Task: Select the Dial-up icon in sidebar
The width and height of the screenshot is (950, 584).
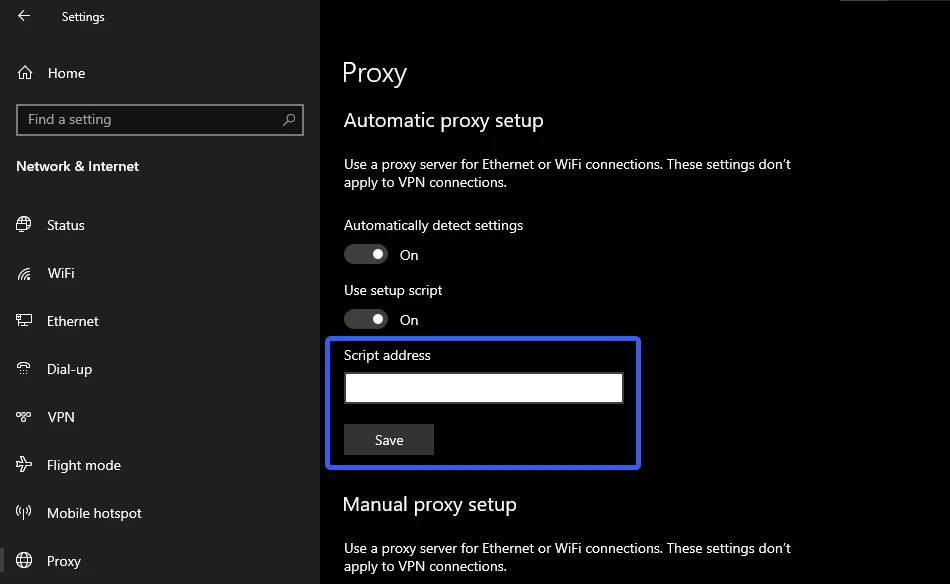Action: tap(25, 369)
